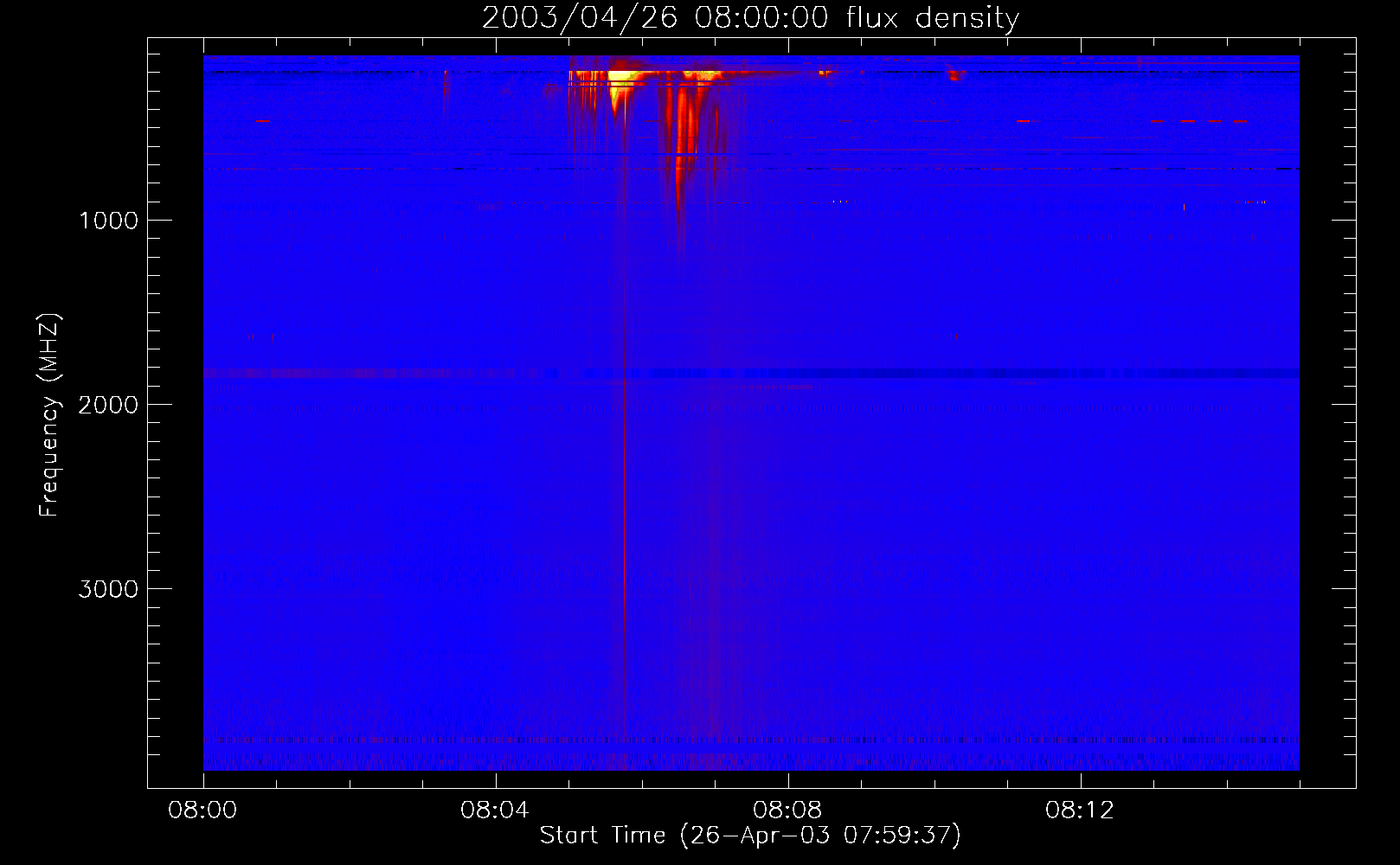The image size is (1400, 865).
Task: Click the 08:08 time tick label
Action: coord(787,811)
